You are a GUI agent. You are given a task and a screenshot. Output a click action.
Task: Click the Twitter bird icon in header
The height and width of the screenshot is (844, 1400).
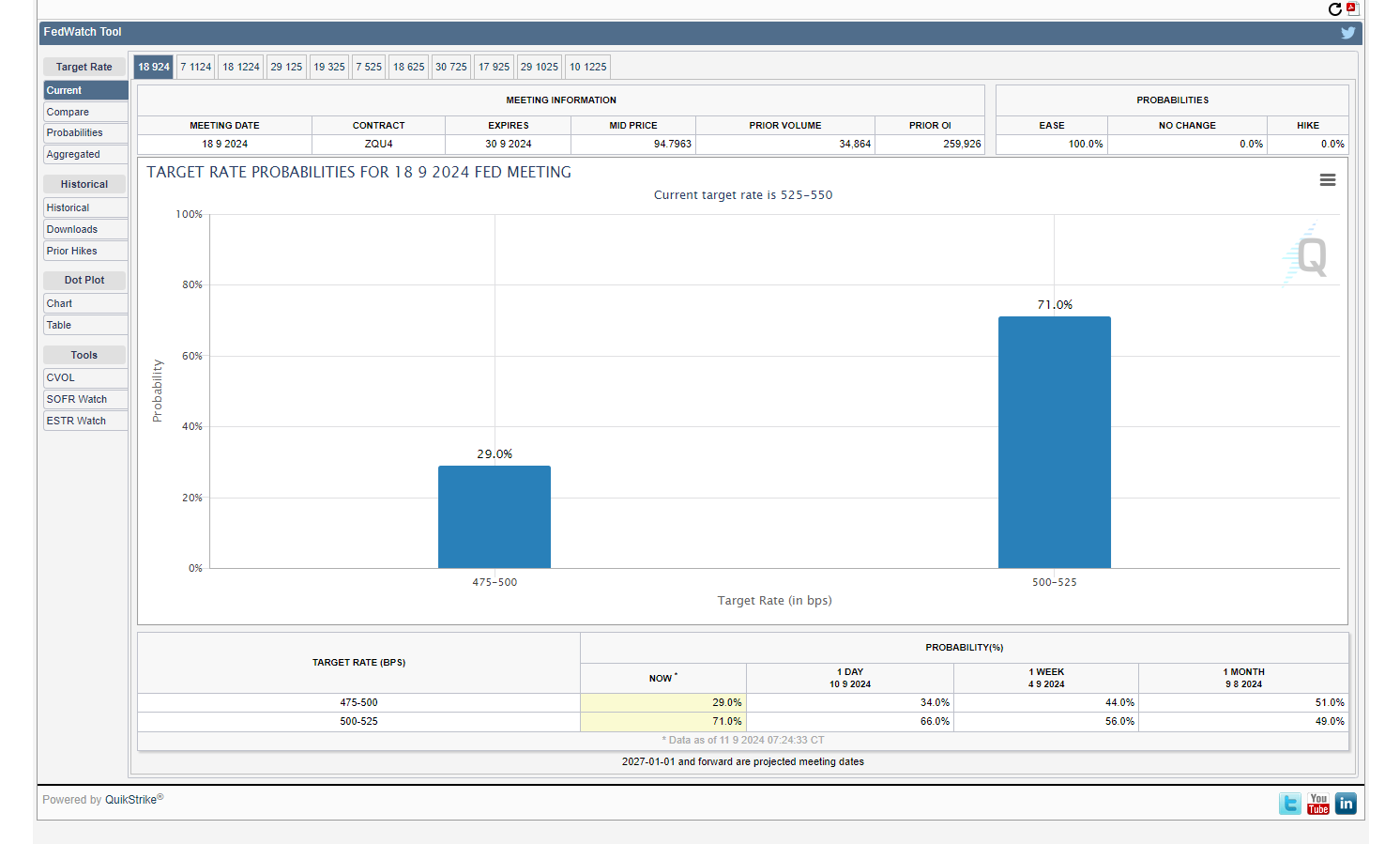(1347, 33)
